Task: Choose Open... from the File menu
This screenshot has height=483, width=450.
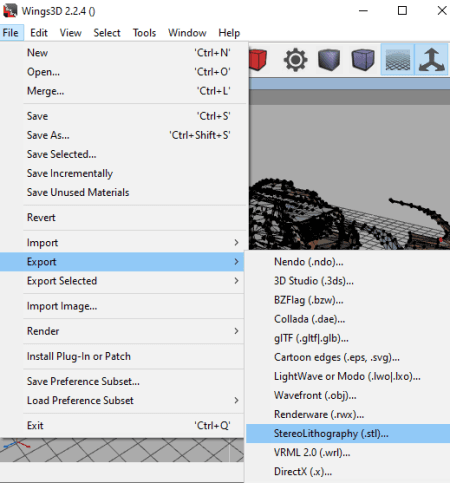Action: (123, 72)
